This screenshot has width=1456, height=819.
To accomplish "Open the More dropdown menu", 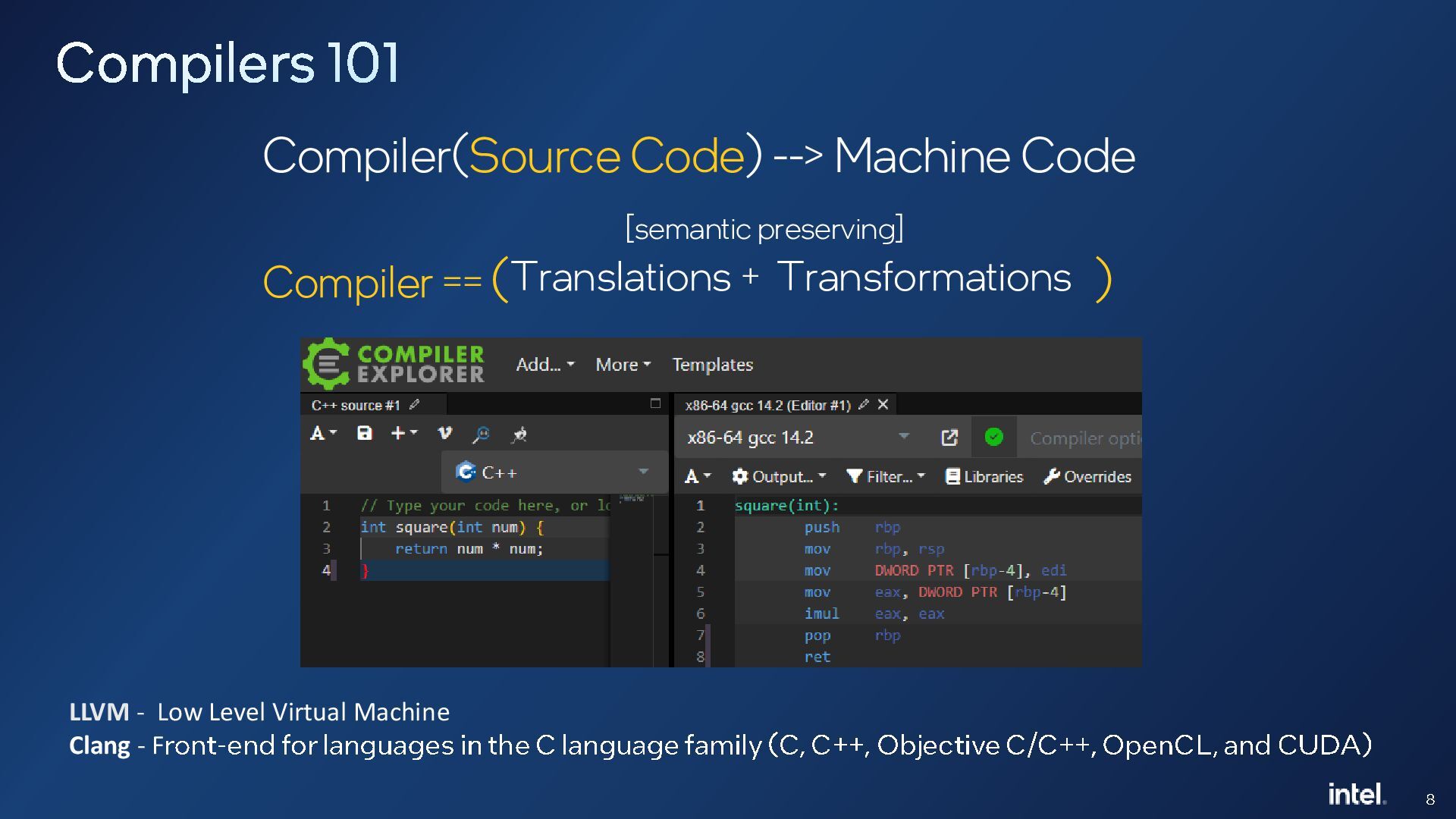I will pyautogui.click(x=623, y=365).
